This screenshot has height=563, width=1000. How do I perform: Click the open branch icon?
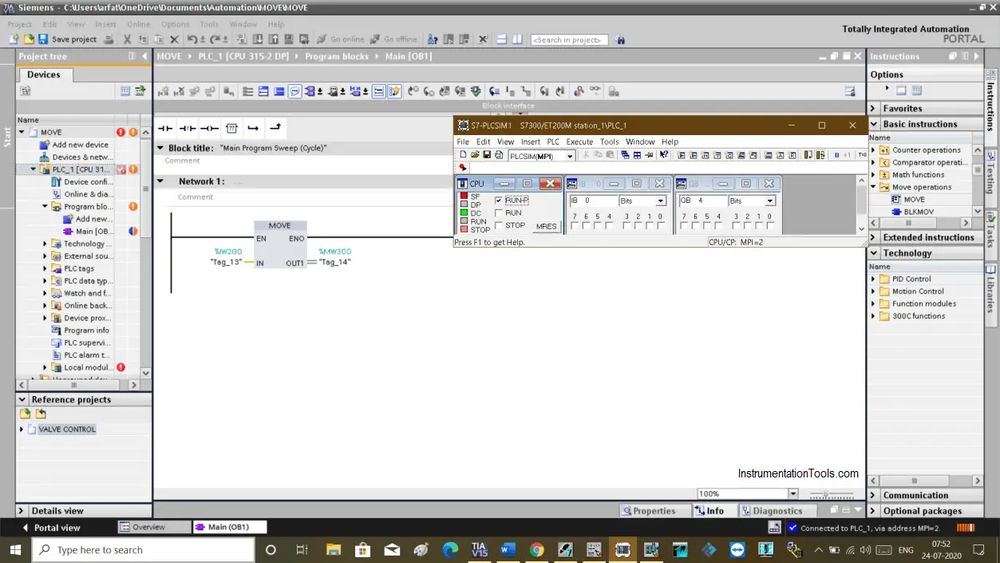pos(253,128)
